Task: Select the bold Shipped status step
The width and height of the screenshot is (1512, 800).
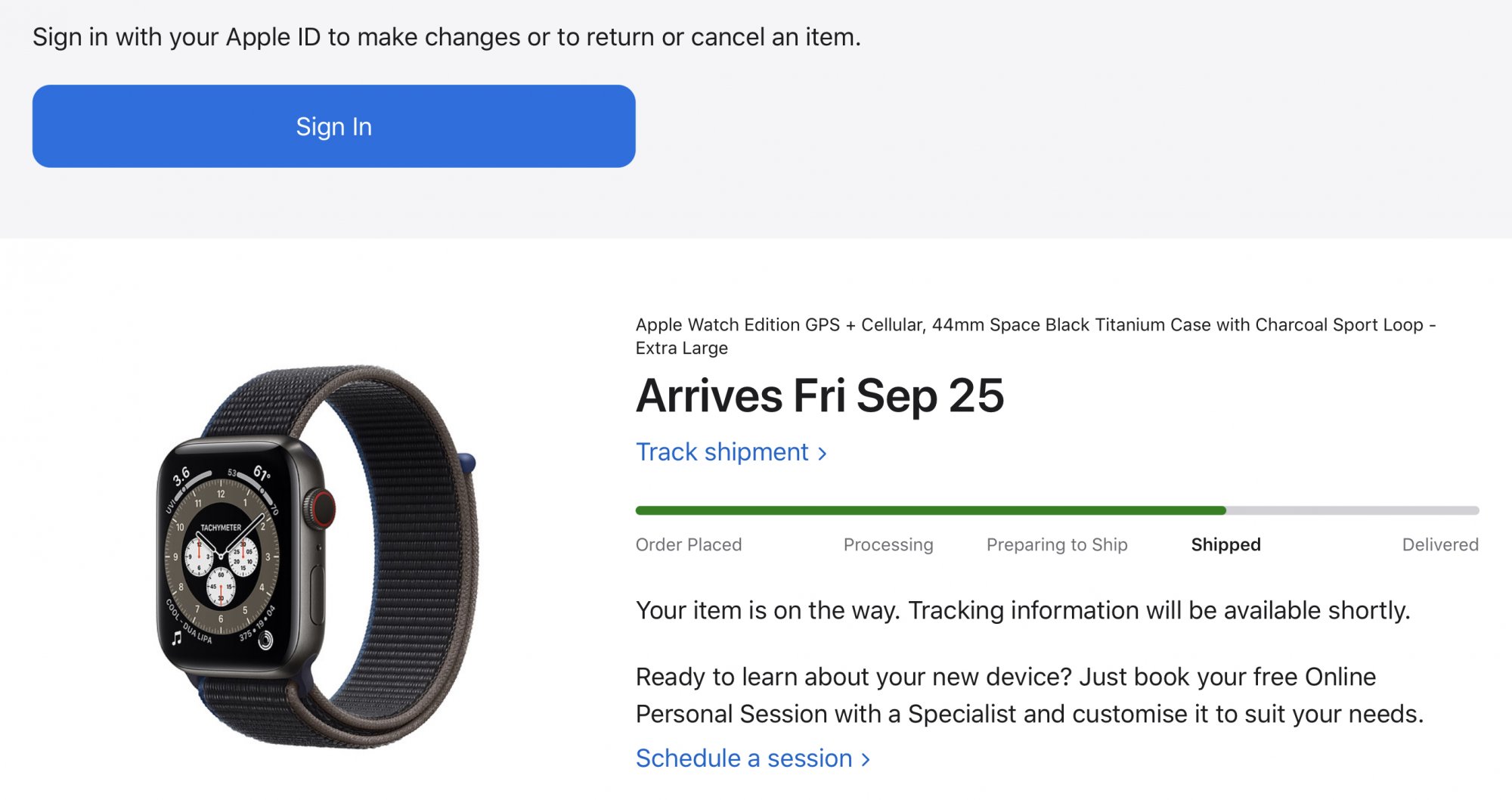Action: tap(1225, 545)
